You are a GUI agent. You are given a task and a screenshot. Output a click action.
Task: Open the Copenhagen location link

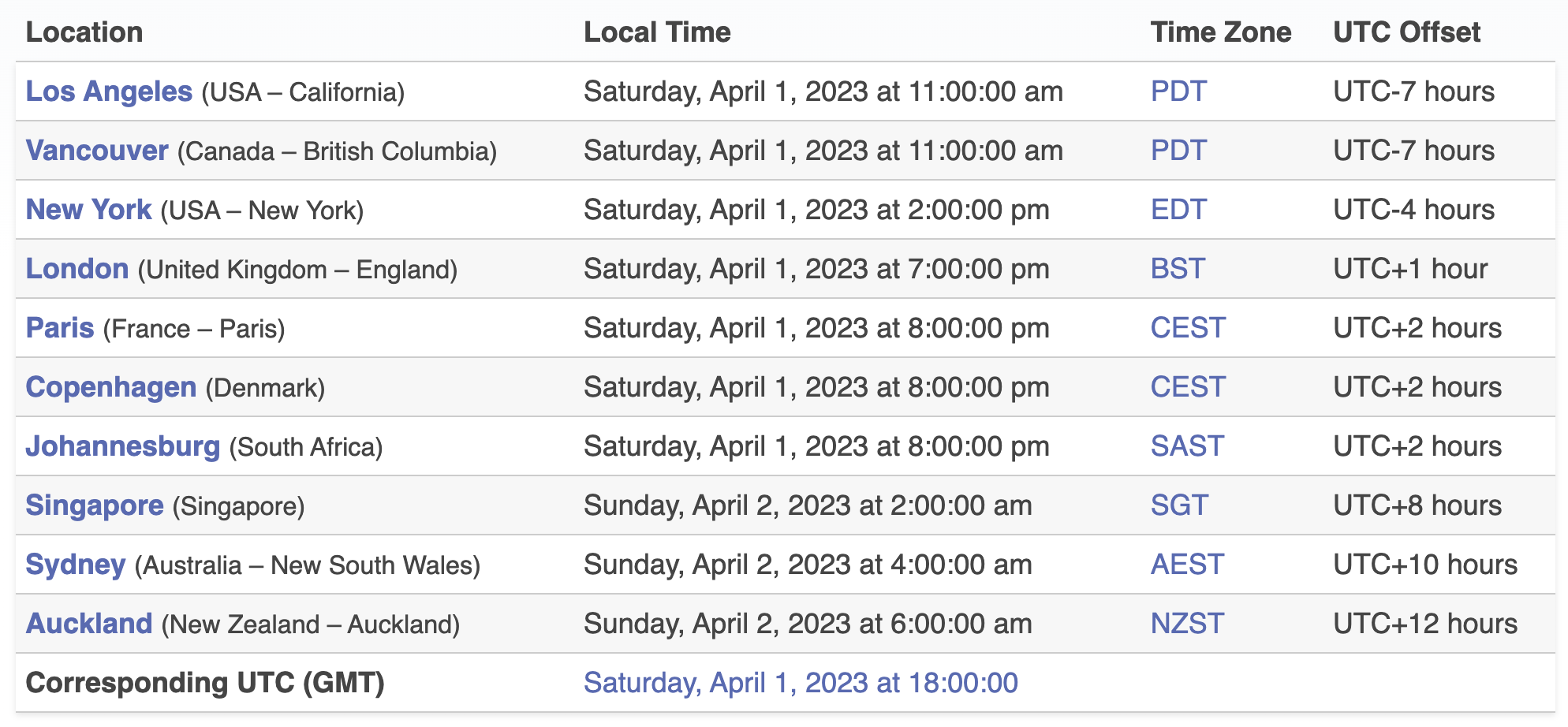[111, 387]
